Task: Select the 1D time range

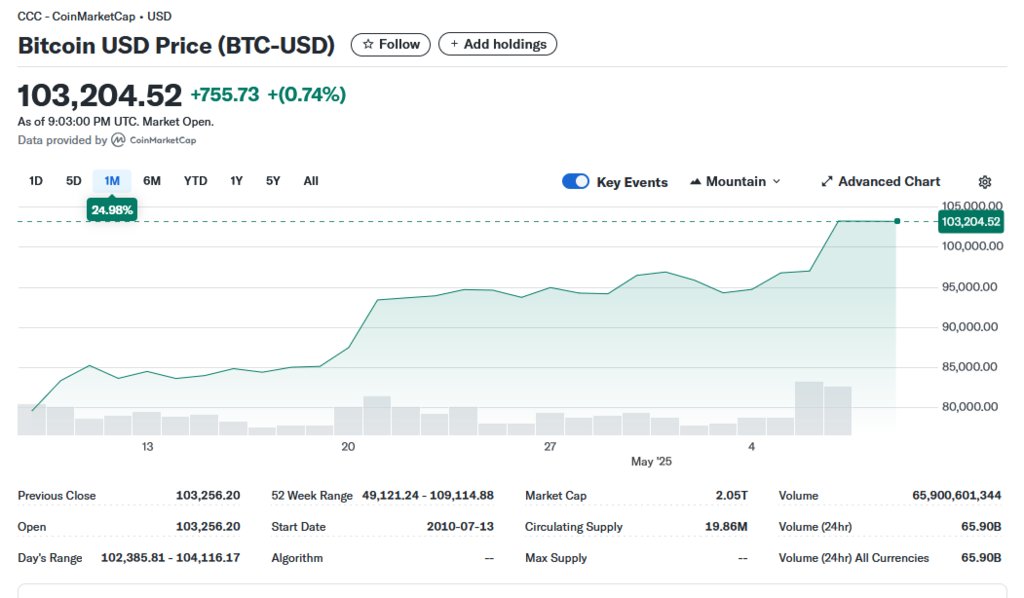Action: [x=36, y=181]
